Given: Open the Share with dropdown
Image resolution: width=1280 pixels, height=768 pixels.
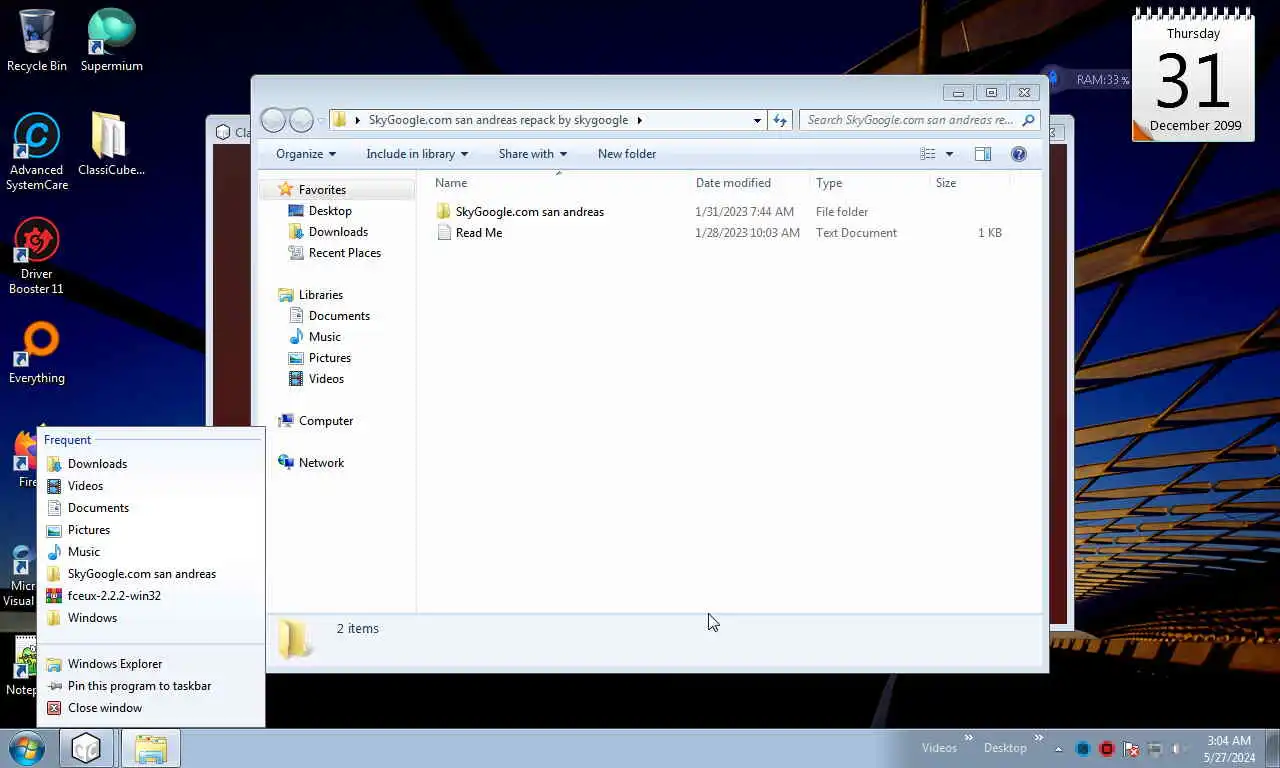Looking at the screenshot, I should point(533,154).
